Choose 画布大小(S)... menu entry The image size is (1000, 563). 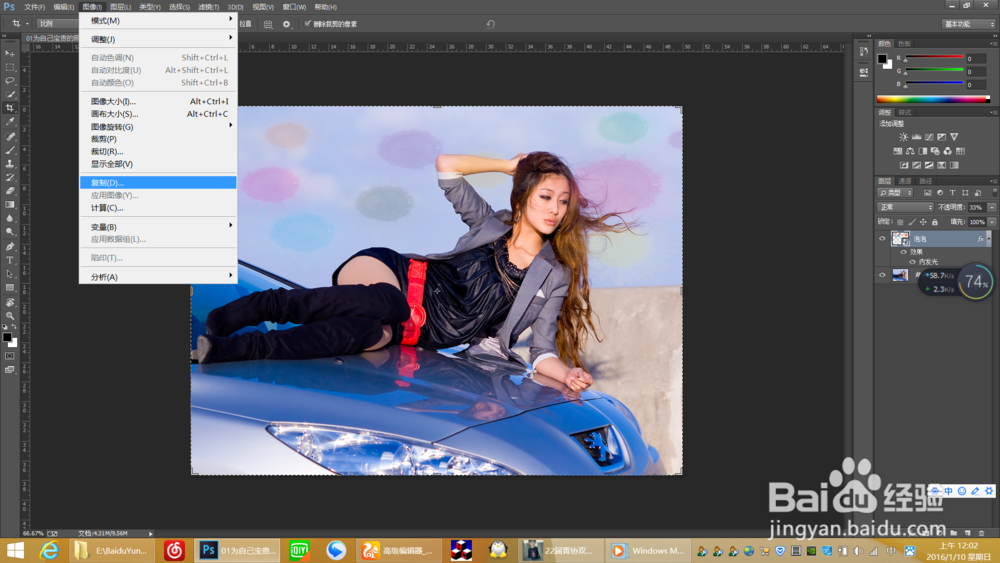(158, 114)
